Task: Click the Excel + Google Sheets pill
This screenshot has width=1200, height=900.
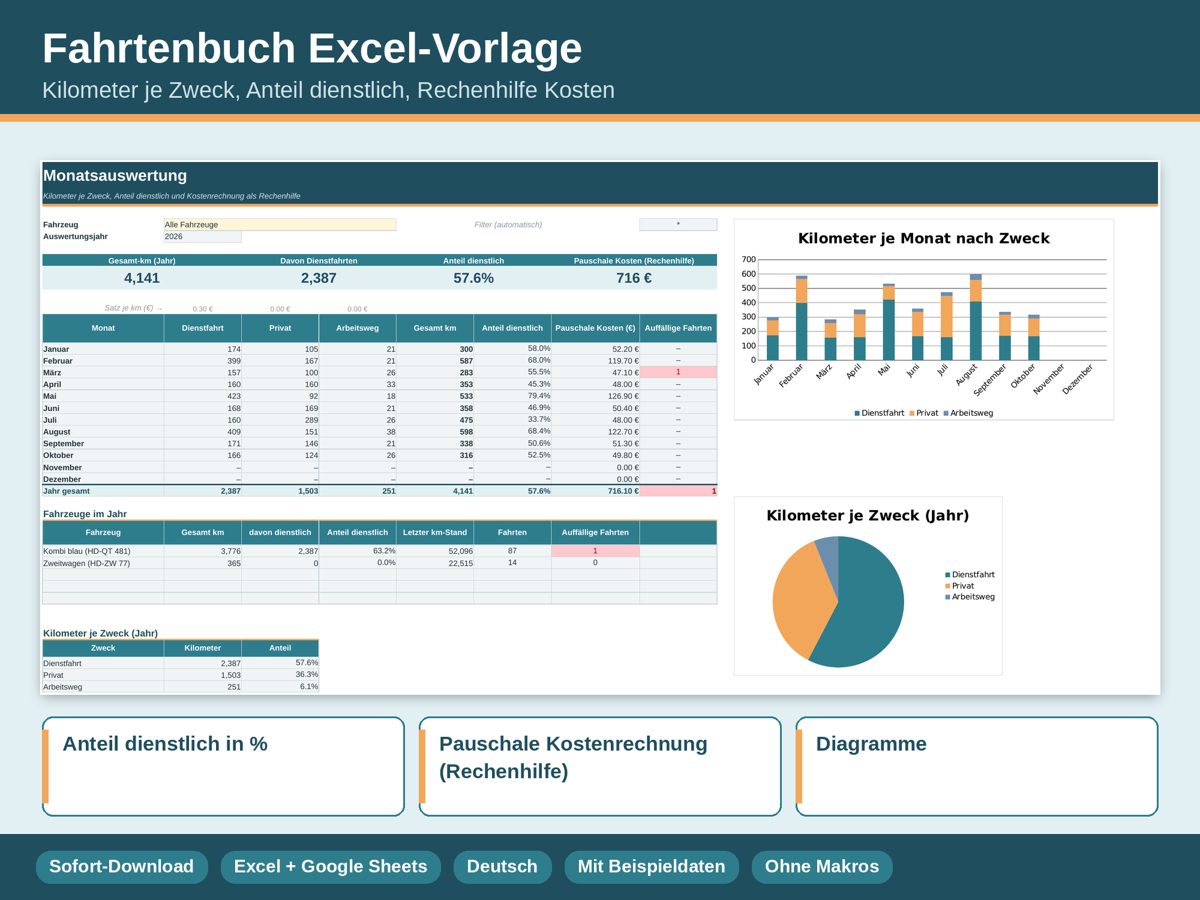Action: [x=330, y=867]
